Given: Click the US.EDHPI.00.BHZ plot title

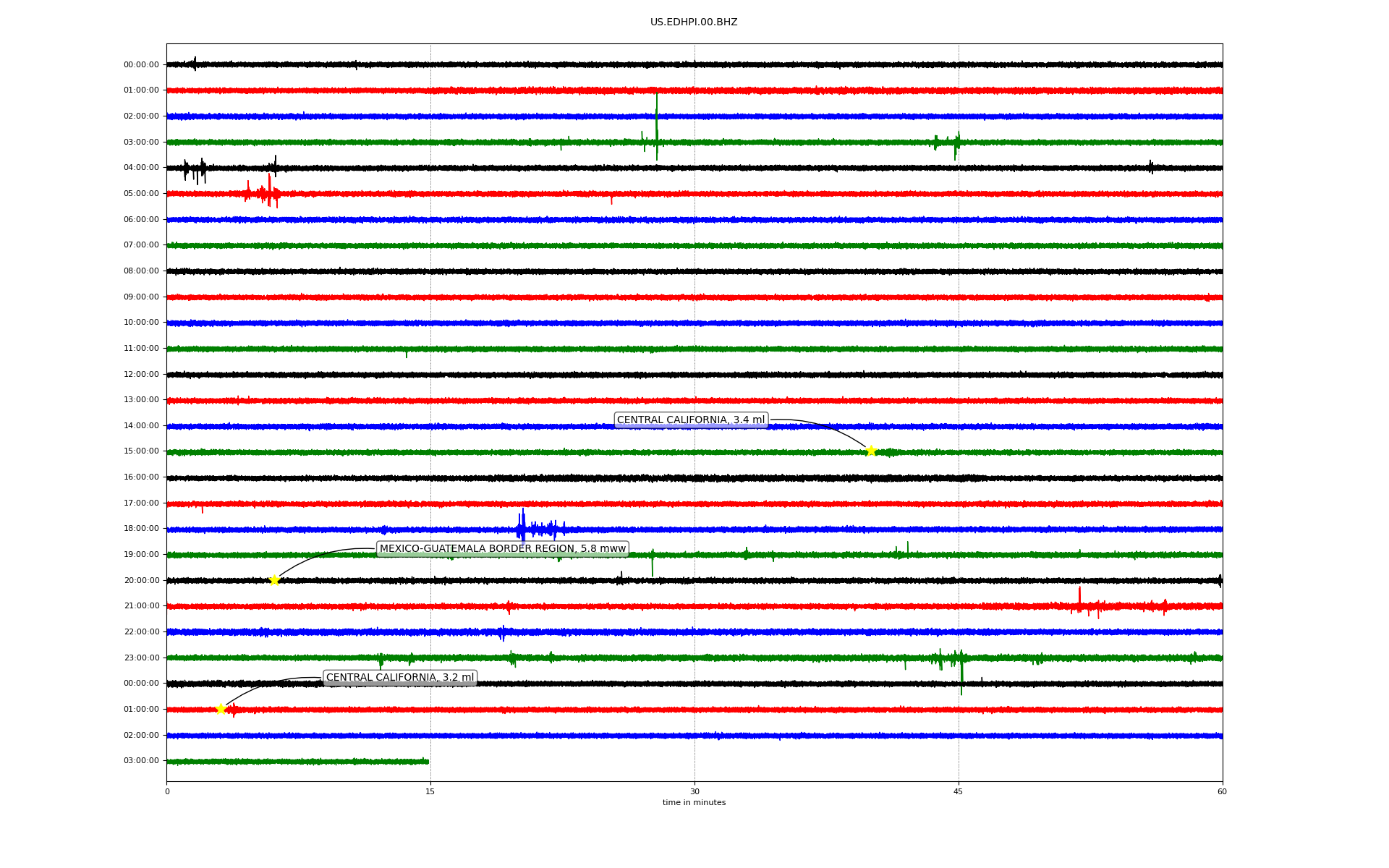Looking at the screenshot, I should coord(693,22).
